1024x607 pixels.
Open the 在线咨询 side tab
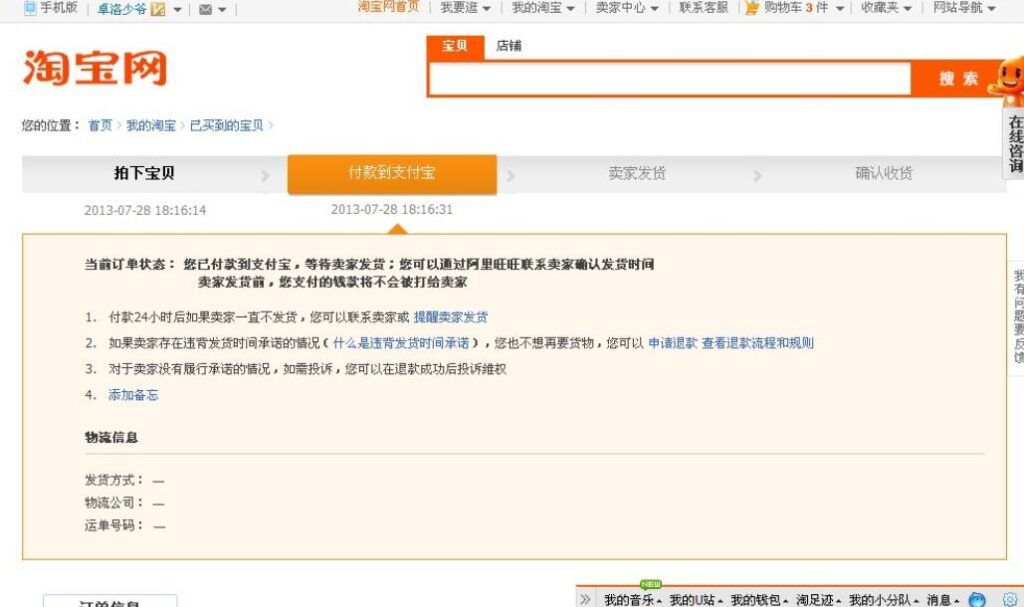(x=1014, y=143)
